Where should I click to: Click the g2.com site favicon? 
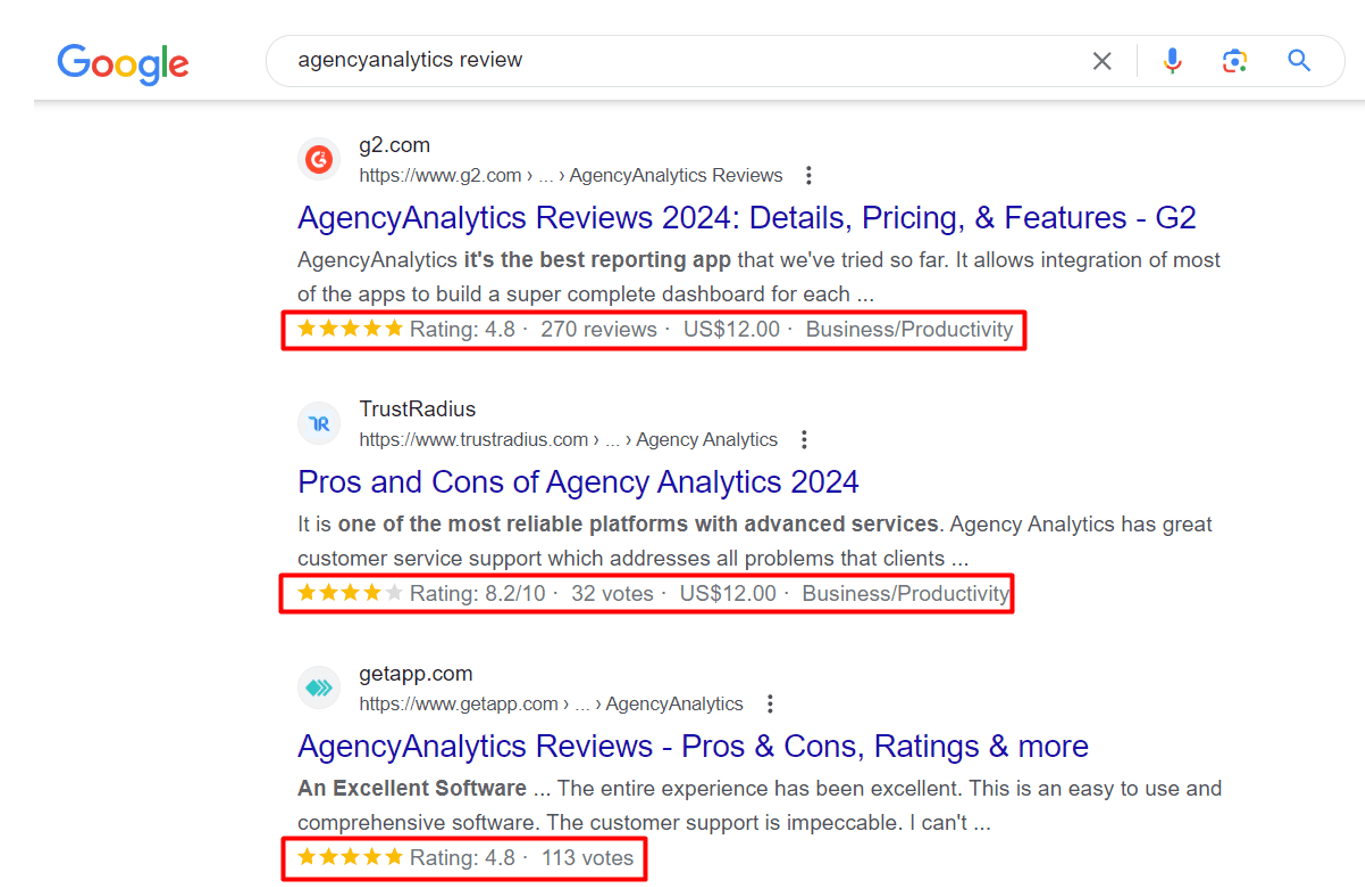[318, 159]
